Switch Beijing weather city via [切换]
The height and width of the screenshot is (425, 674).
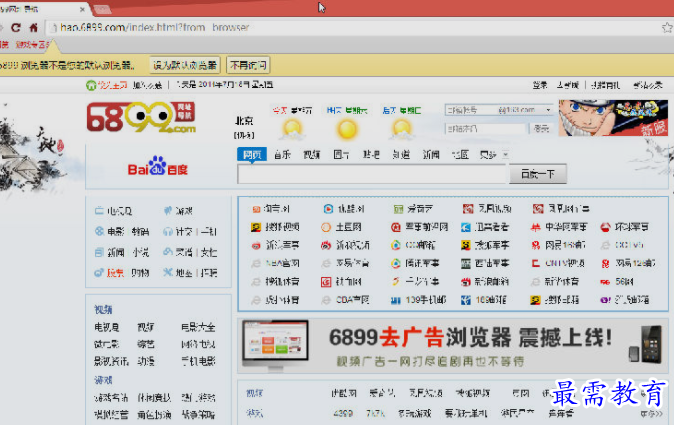[244, 135]
